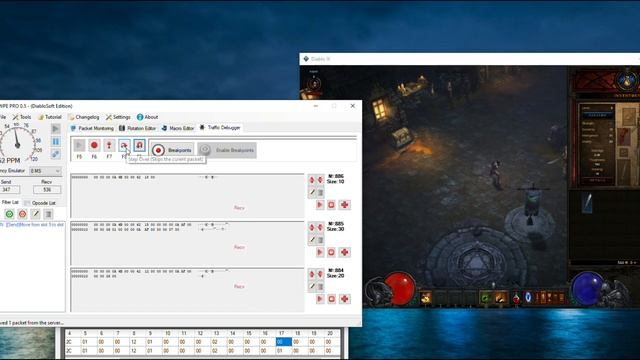The image size is (640, 360).
Task: Open the Tools menu in WPE PRO
Action: [x=22, y=117]
